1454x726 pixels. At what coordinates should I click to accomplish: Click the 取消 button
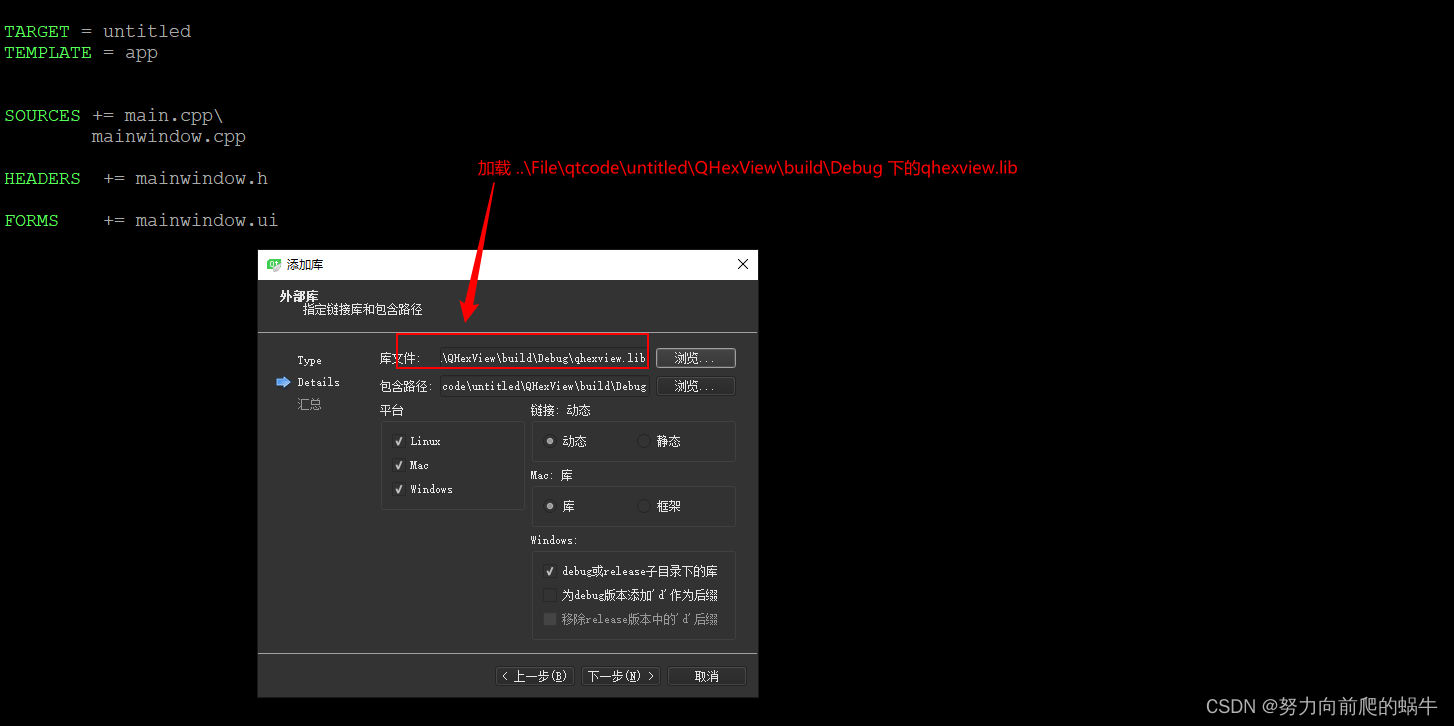707,676
